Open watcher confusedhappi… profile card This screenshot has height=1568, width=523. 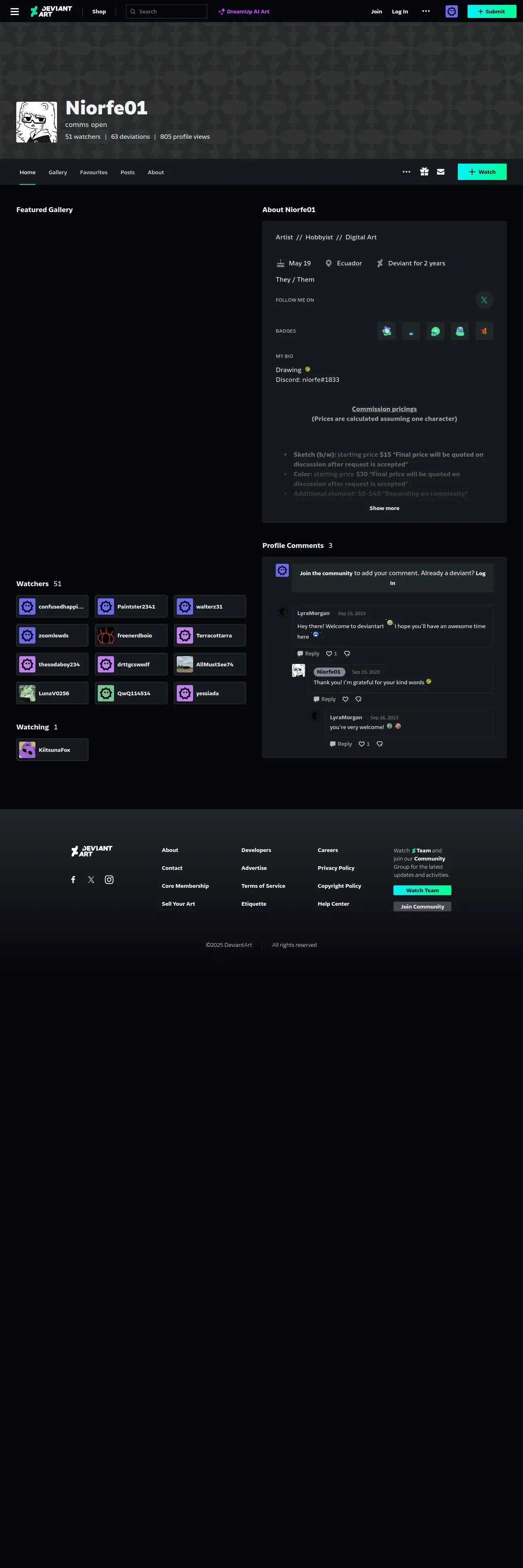click(x=53, y=606)
